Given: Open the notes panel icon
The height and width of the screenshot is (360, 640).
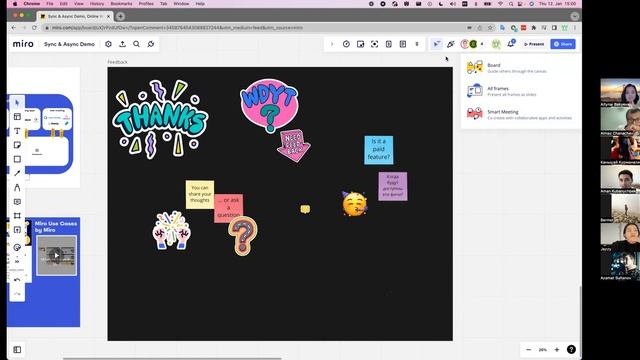Looking at the screenshot, I should 403,44.
